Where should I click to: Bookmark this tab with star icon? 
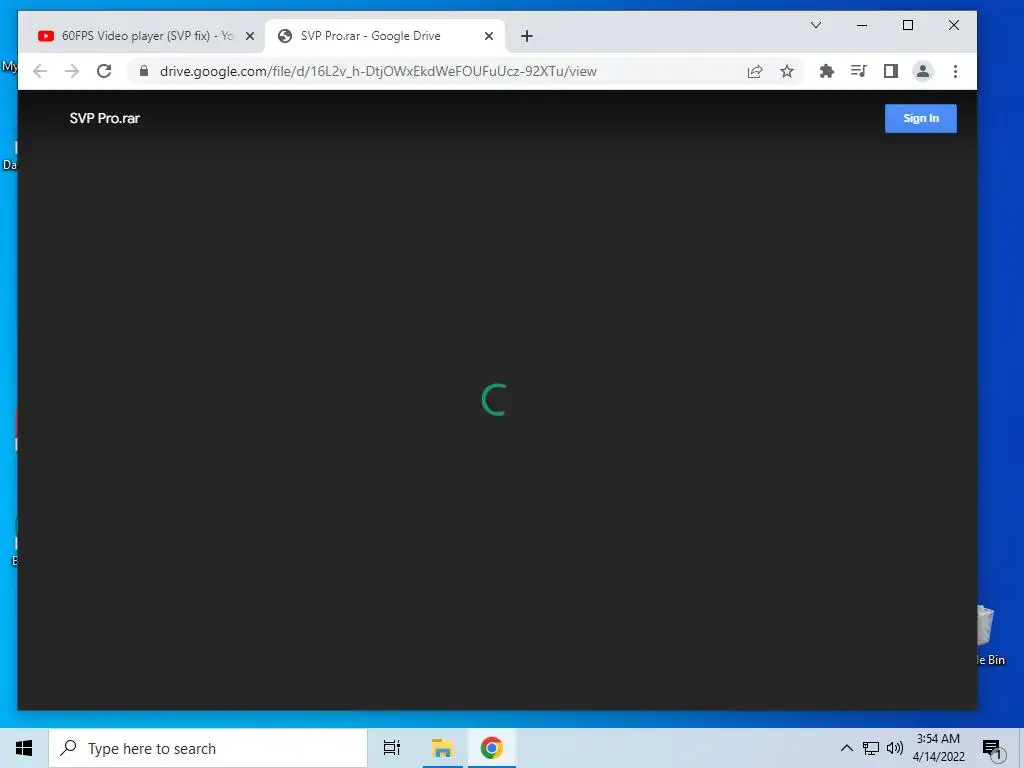[787, 71]
